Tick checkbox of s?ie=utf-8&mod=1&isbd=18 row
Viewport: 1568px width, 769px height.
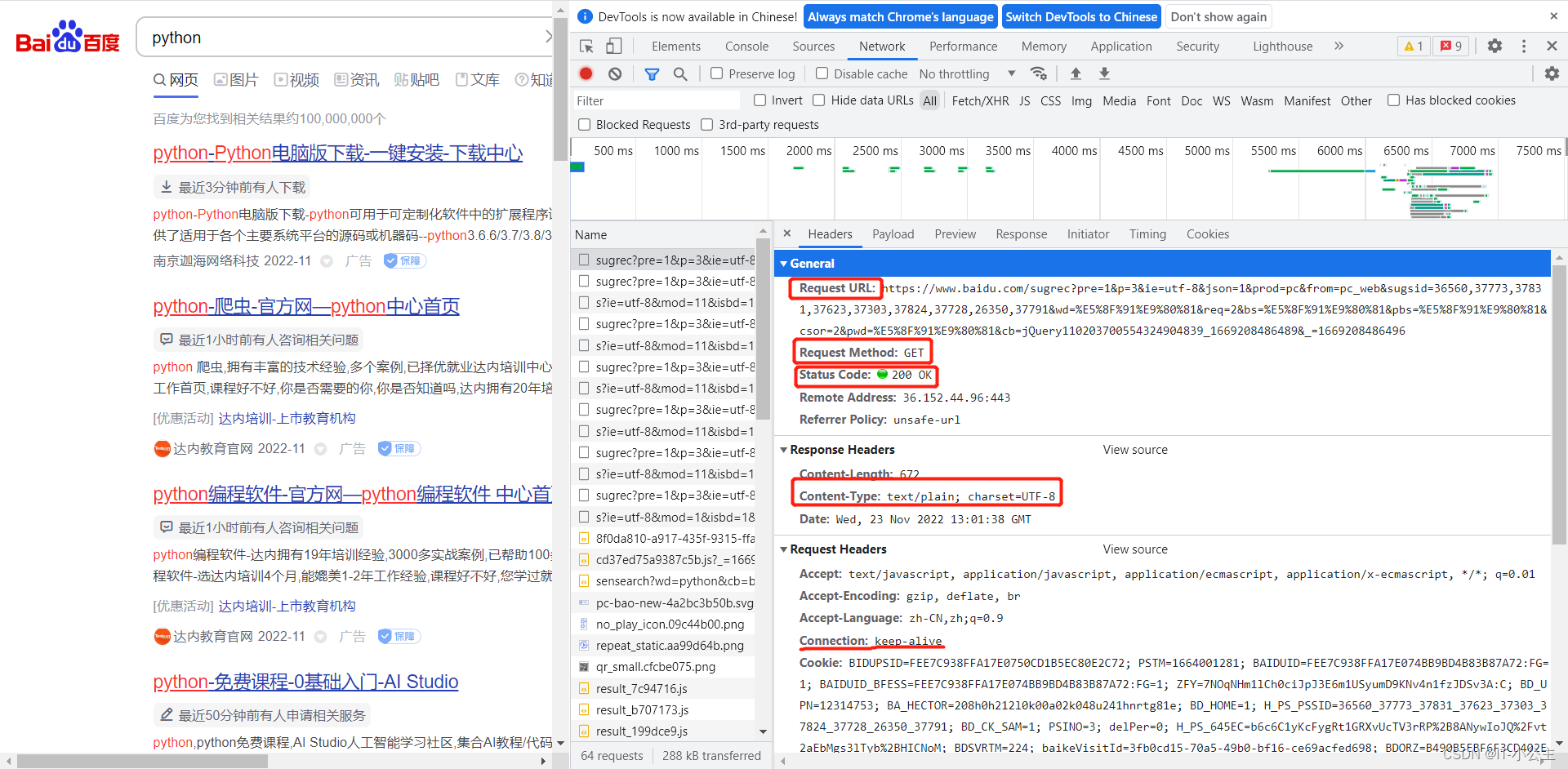click(x=584, y=517)
